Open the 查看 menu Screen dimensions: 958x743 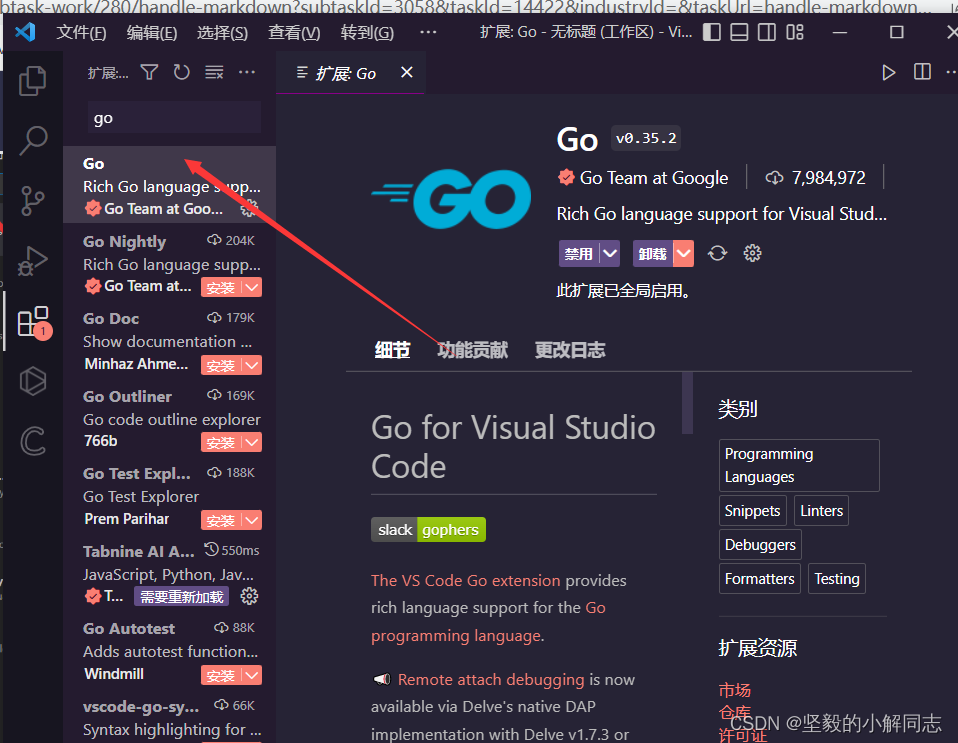(x=293, y=31)
